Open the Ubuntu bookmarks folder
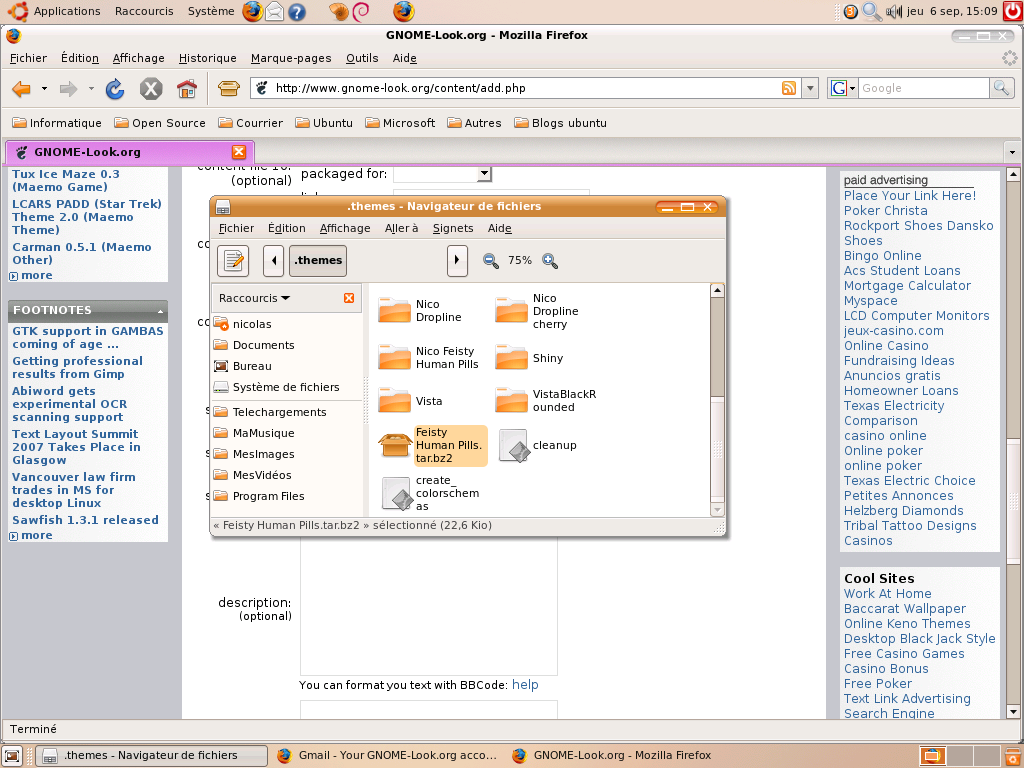Viewport: 1024px width, 768px height. tap(324, 123)
